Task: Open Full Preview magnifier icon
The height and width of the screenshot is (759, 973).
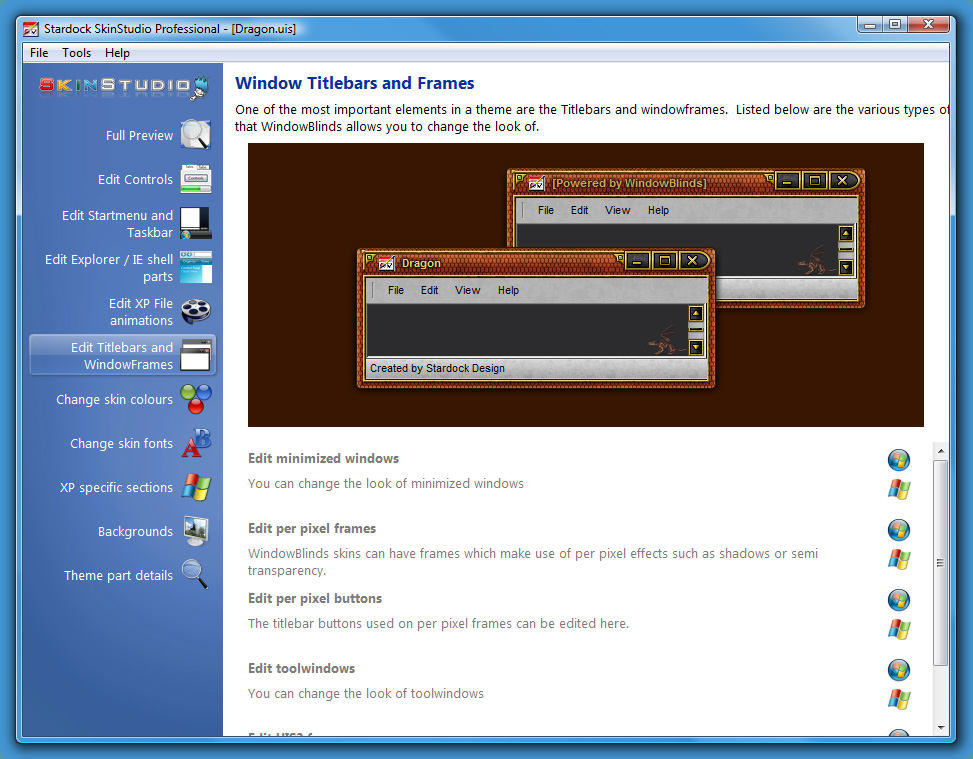Action: [x=195, y=135]
